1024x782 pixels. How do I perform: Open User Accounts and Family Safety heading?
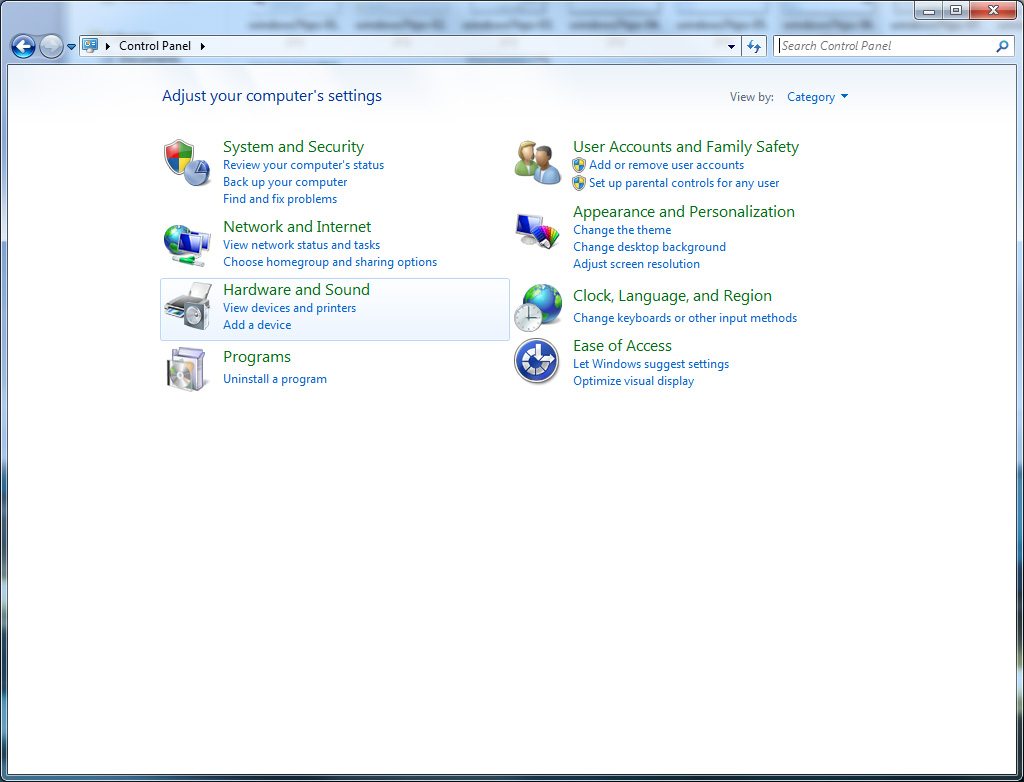pos(686,147)
